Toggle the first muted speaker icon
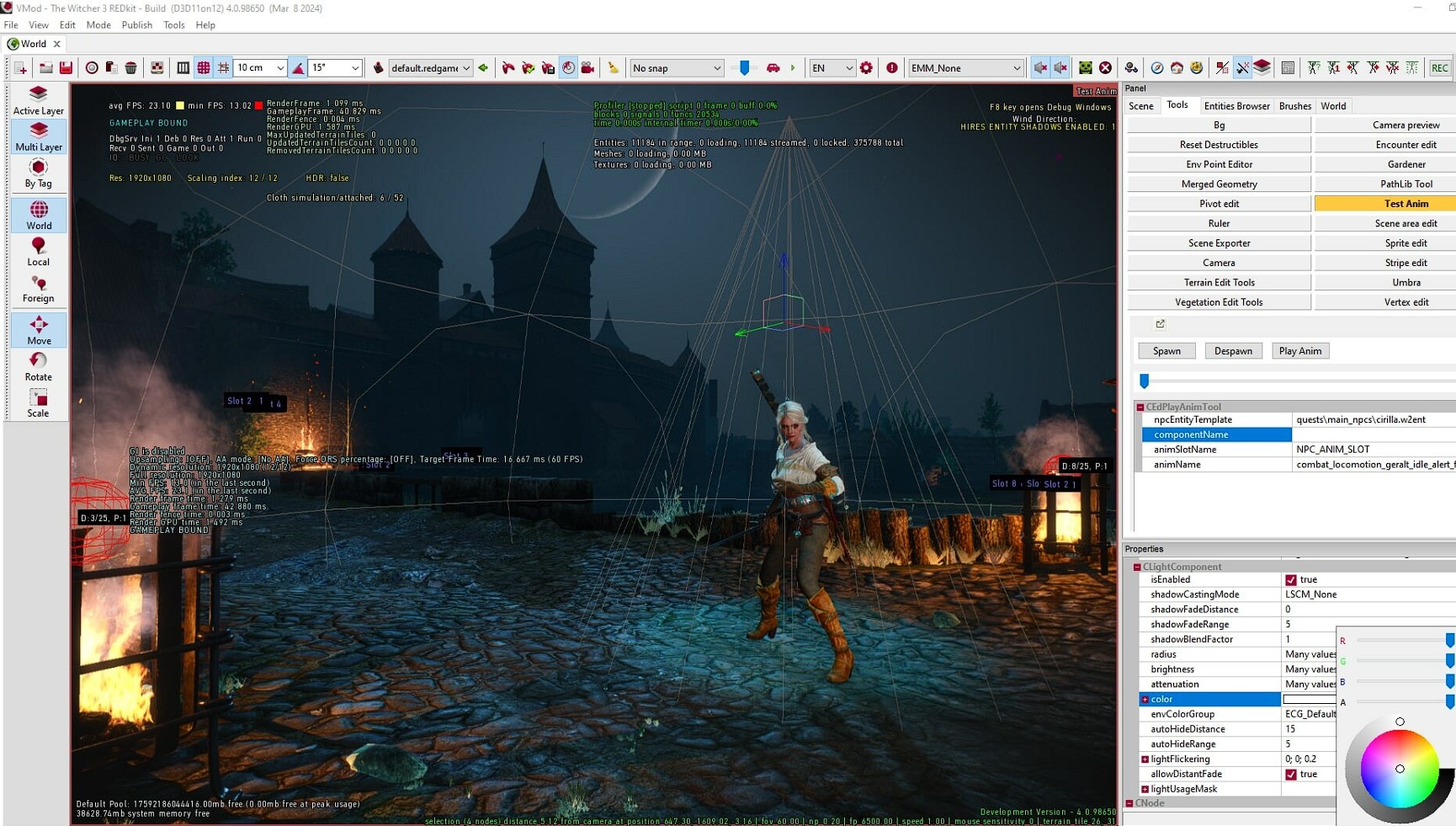The image size is (1456, 826). pos(1041,68)
